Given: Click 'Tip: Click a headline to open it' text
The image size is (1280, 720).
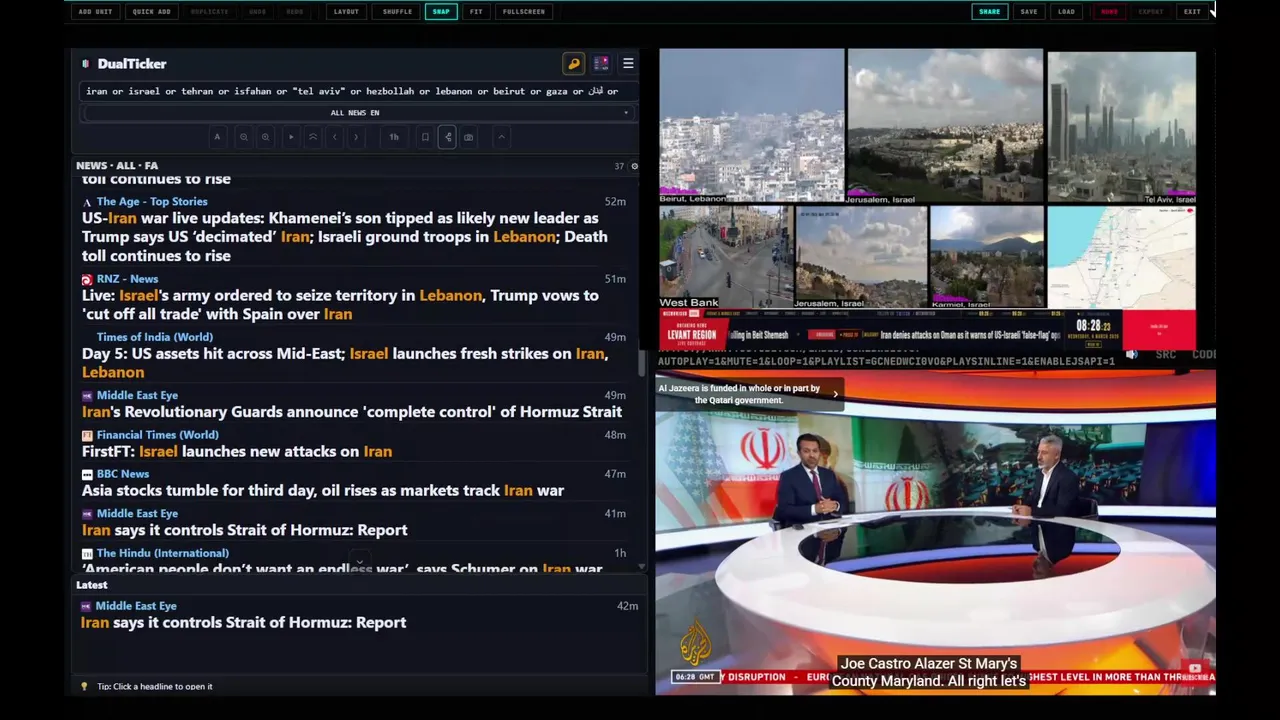Looking at the screenshot, I should [155, 687].
